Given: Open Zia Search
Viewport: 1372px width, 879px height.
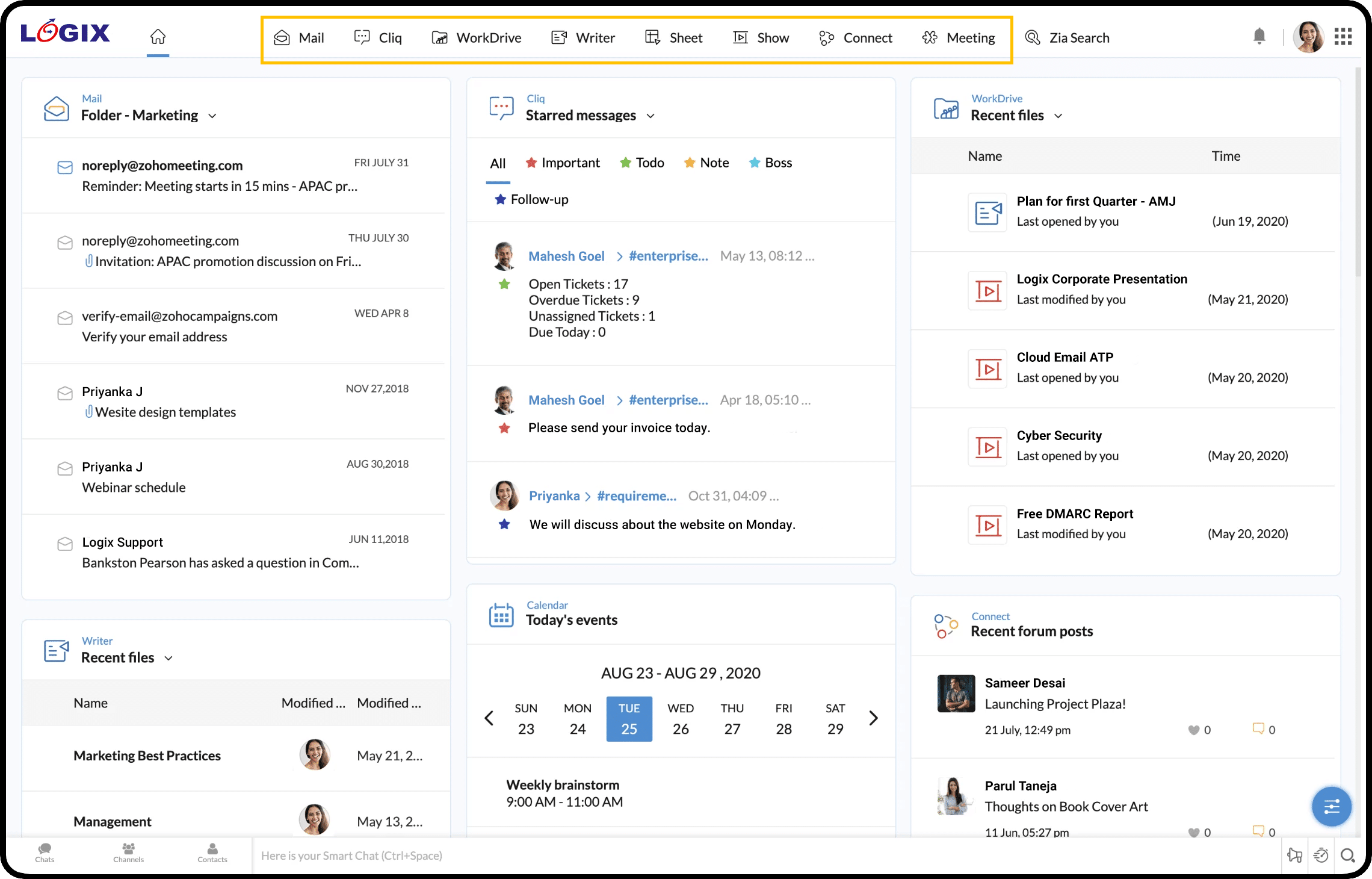Looking at the screenshot, I should coord(1068,37).
